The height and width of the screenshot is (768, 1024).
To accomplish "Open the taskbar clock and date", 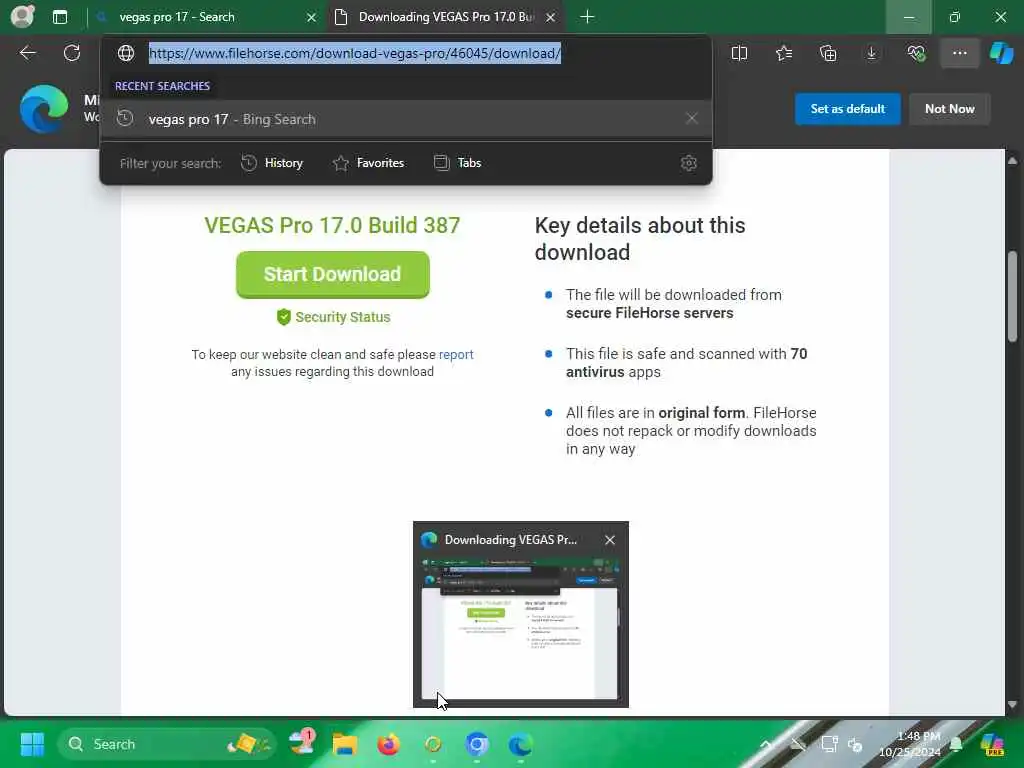I will click(x=909, y=744).
